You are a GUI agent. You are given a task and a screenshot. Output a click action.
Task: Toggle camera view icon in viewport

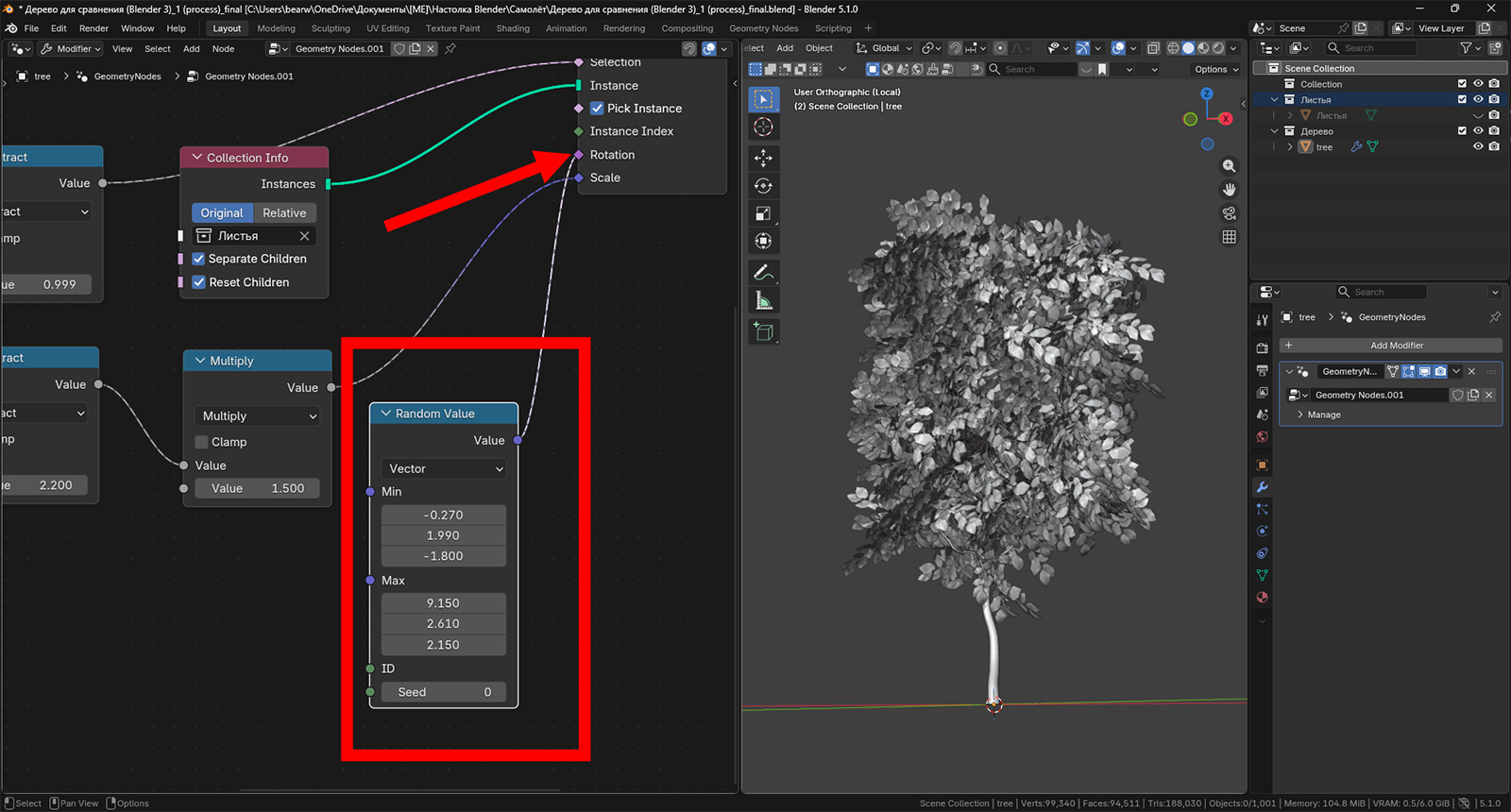[x=1229, y=213]
